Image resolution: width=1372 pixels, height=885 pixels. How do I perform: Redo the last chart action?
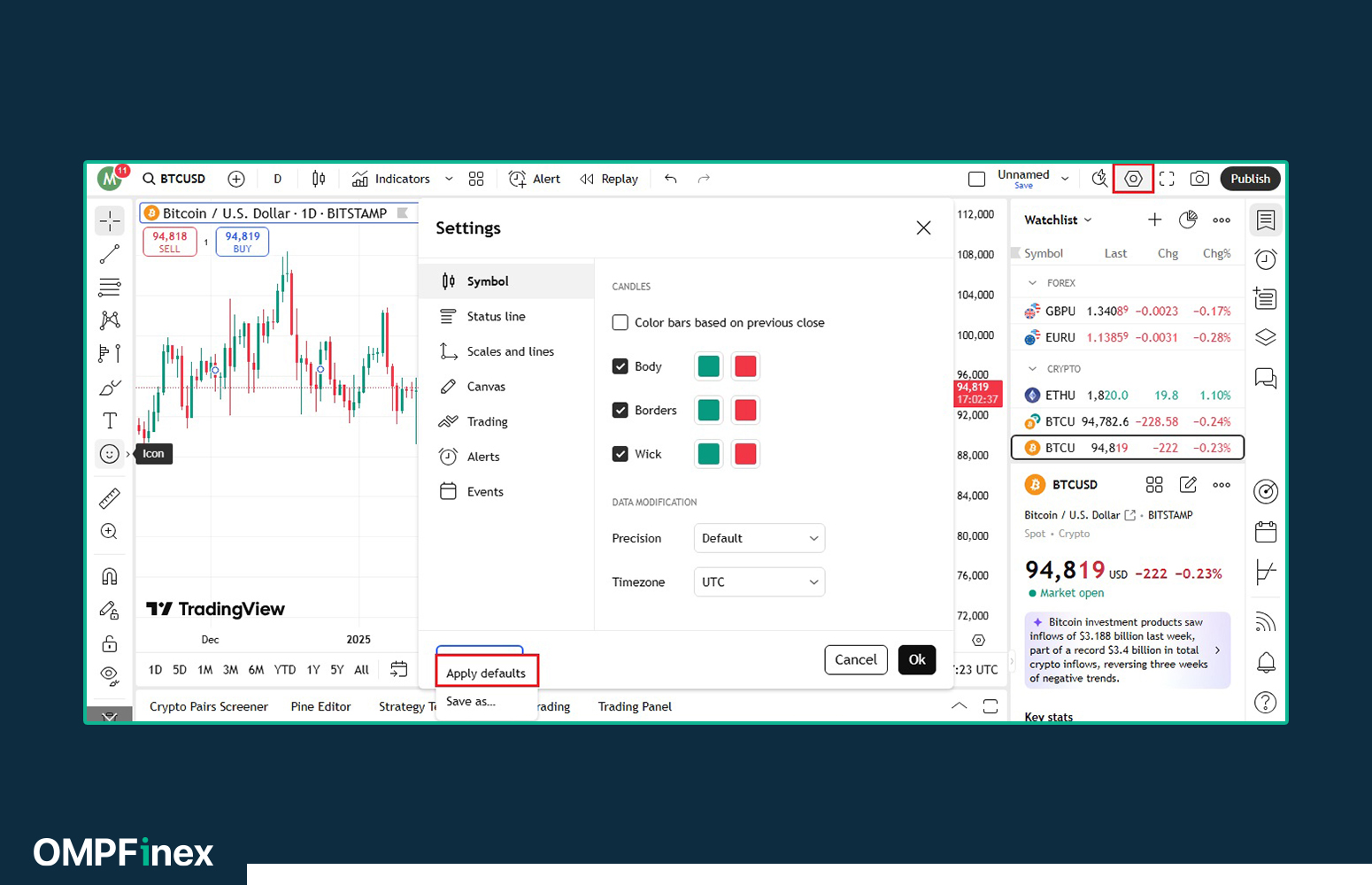(x=704, y=179)
